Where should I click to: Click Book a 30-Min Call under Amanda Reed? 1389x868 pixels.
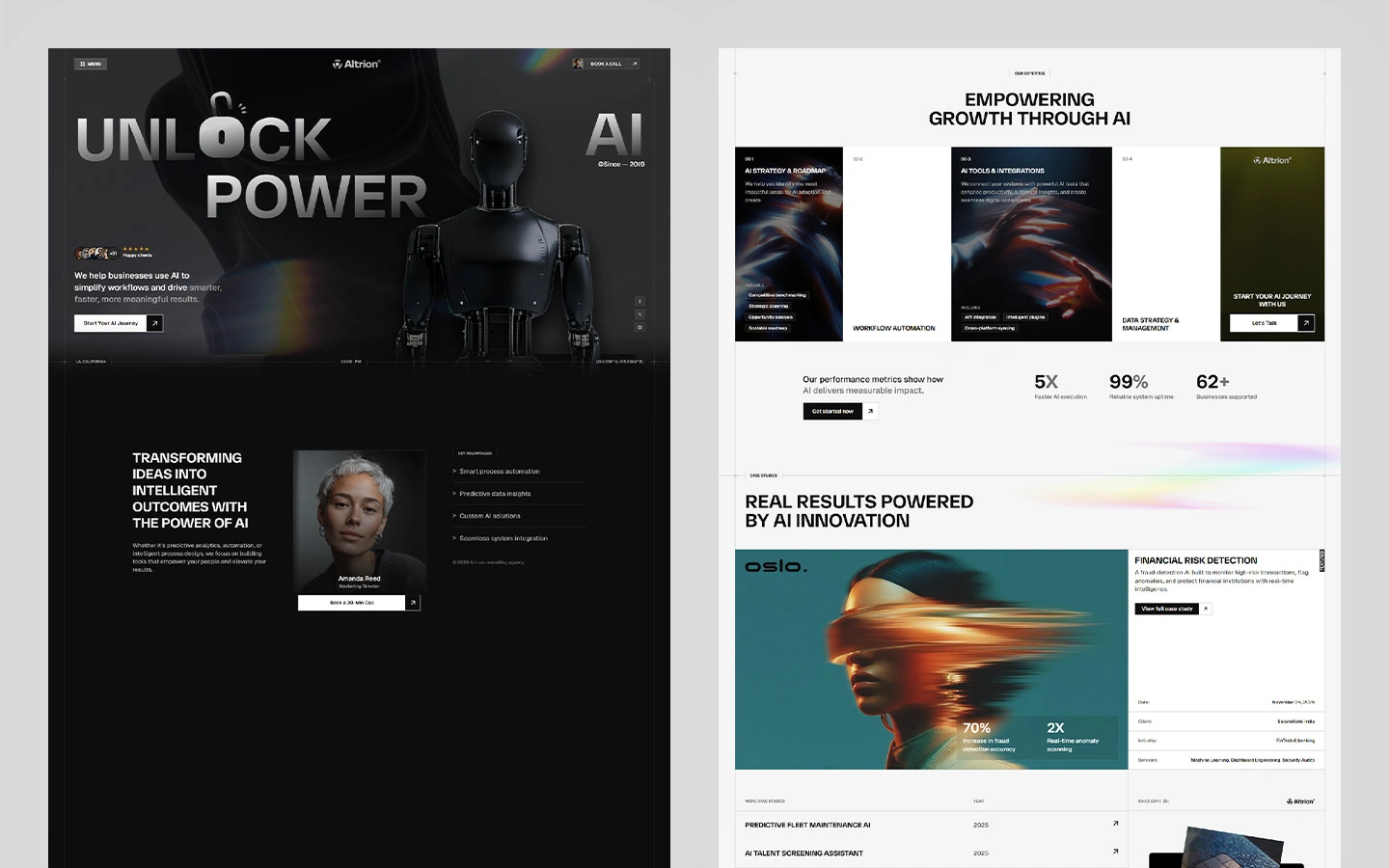pyautogui.click(x=353, y=602)
